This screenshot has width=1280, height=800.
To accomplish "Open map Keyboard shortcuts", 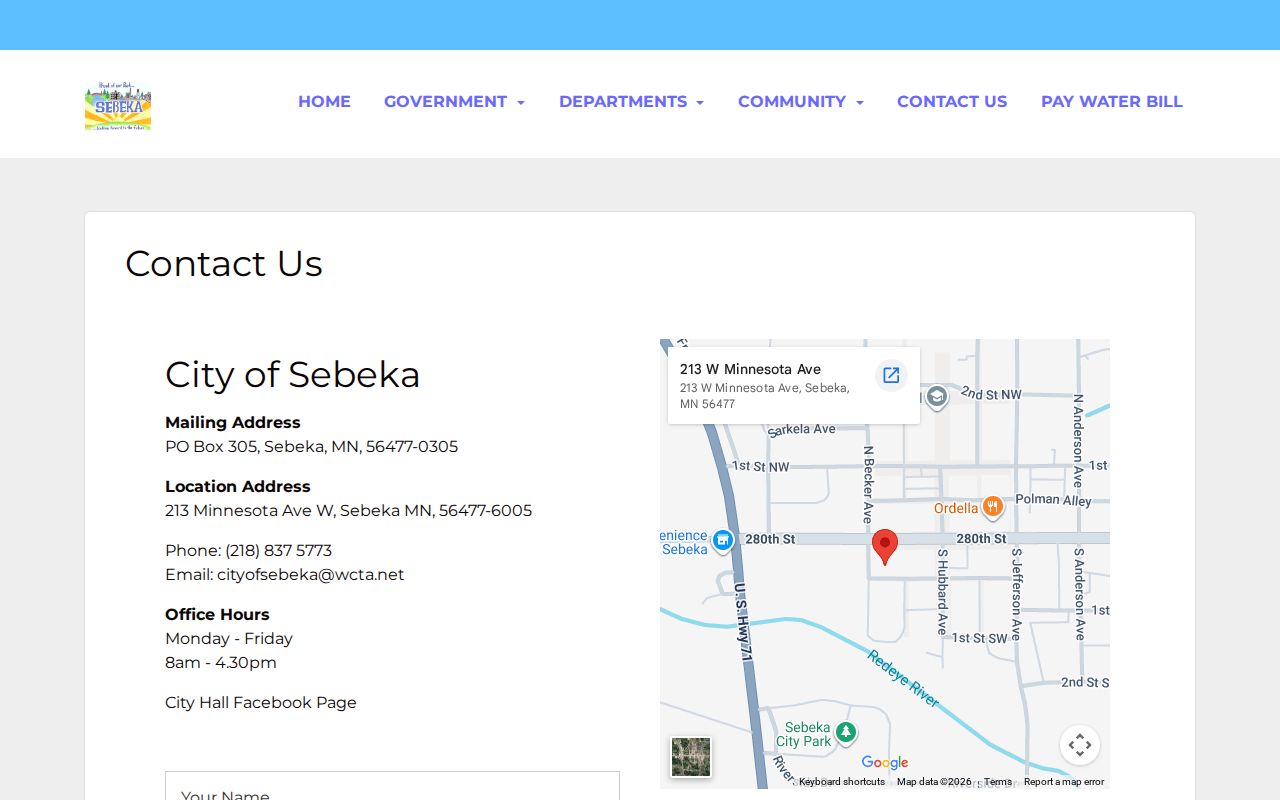I will pos(842,782).
